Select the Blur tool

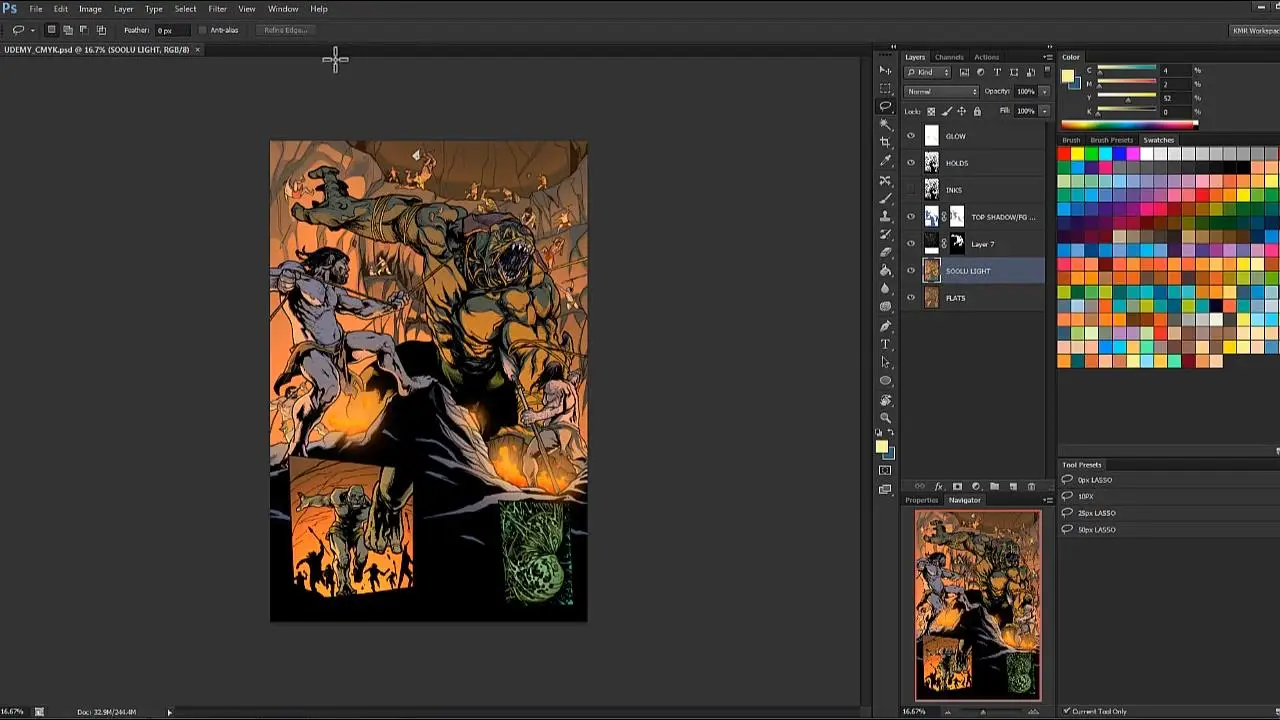pyautogui.click(x=885, y=288)
